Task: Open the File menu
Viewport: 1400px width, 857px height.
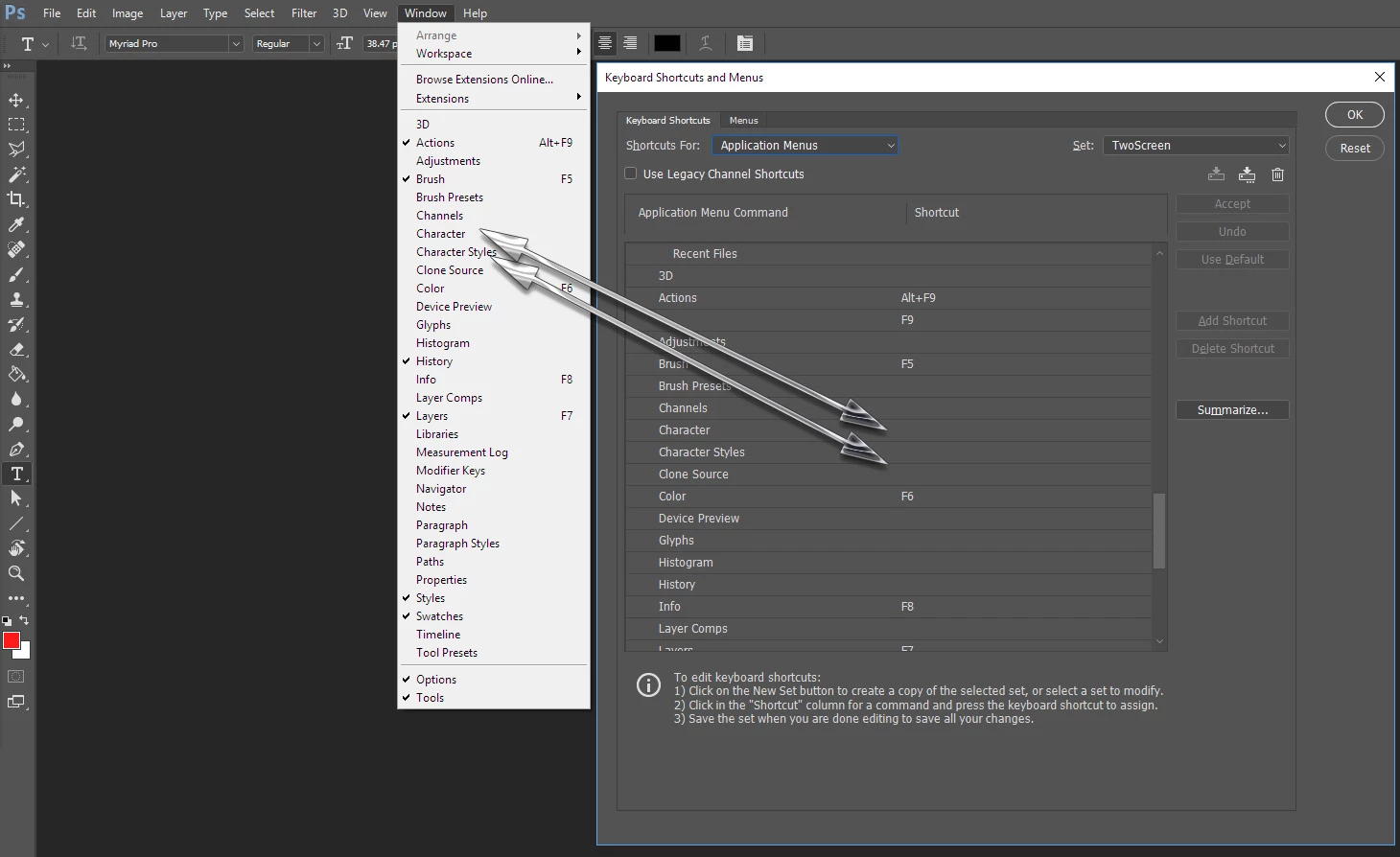Action: pos(52,13)
